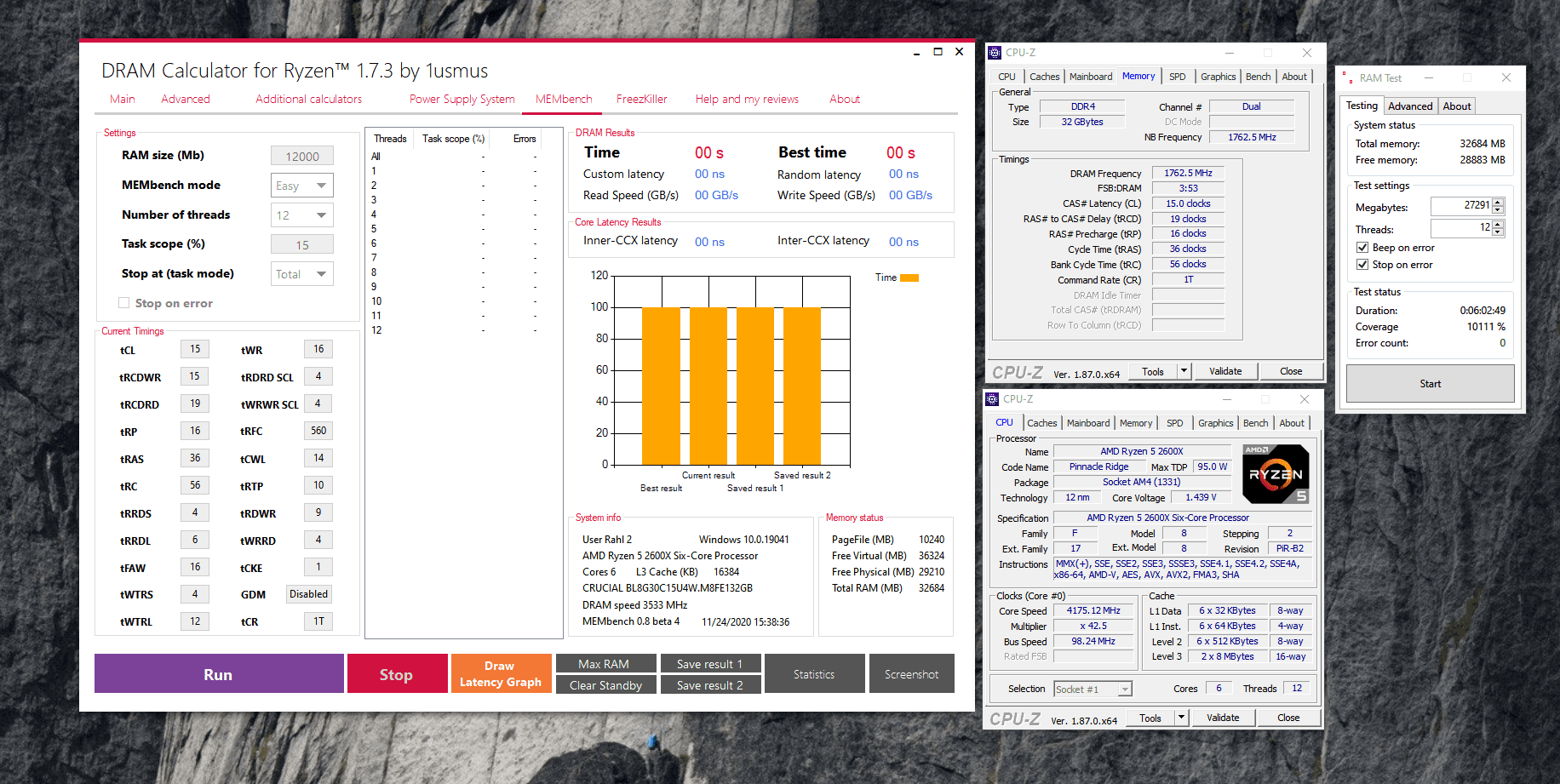Click the purple Run button

pyautogui.click(x=219, y=674)
